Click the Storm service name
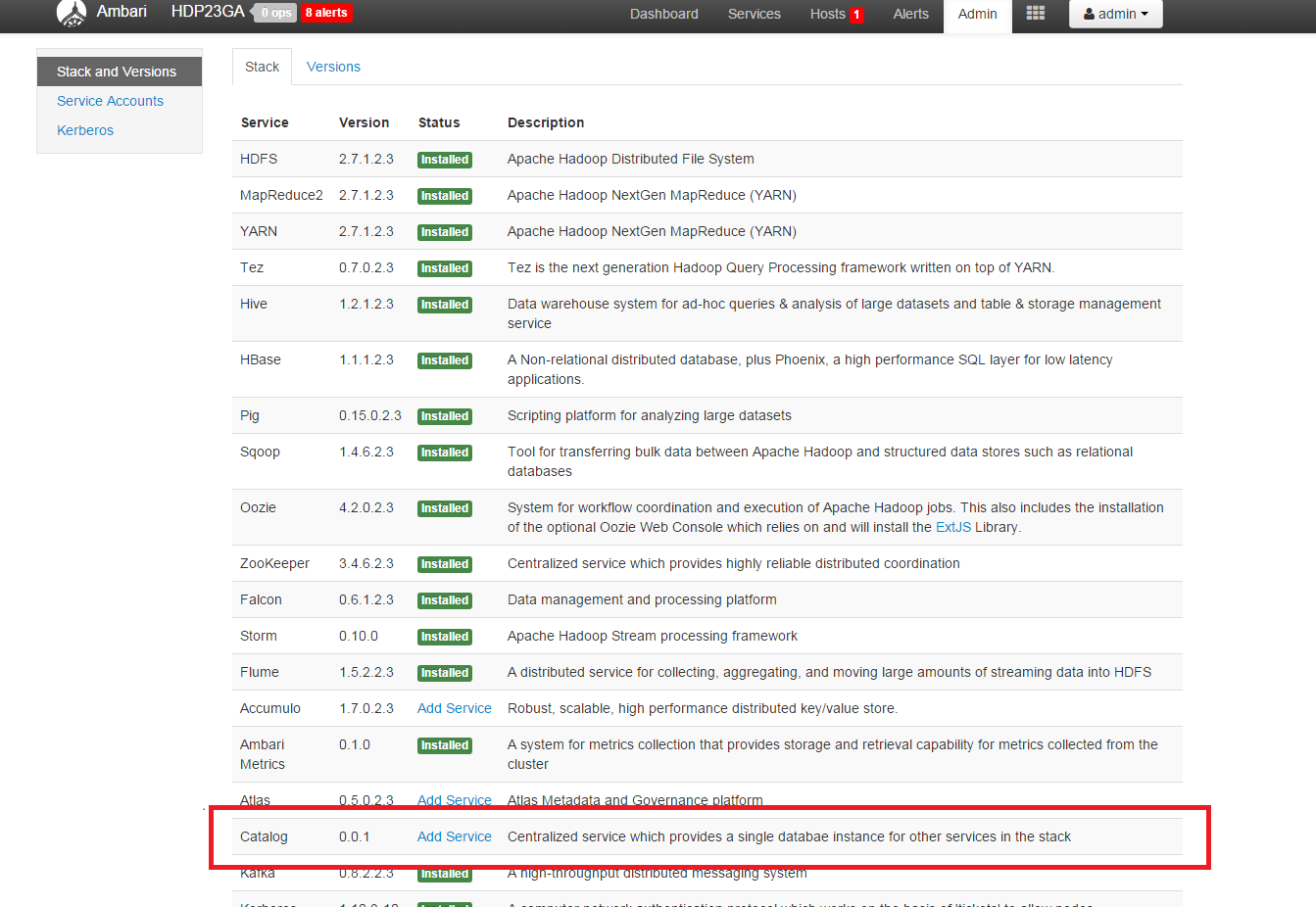1316x907 pixels. point(259,636)
